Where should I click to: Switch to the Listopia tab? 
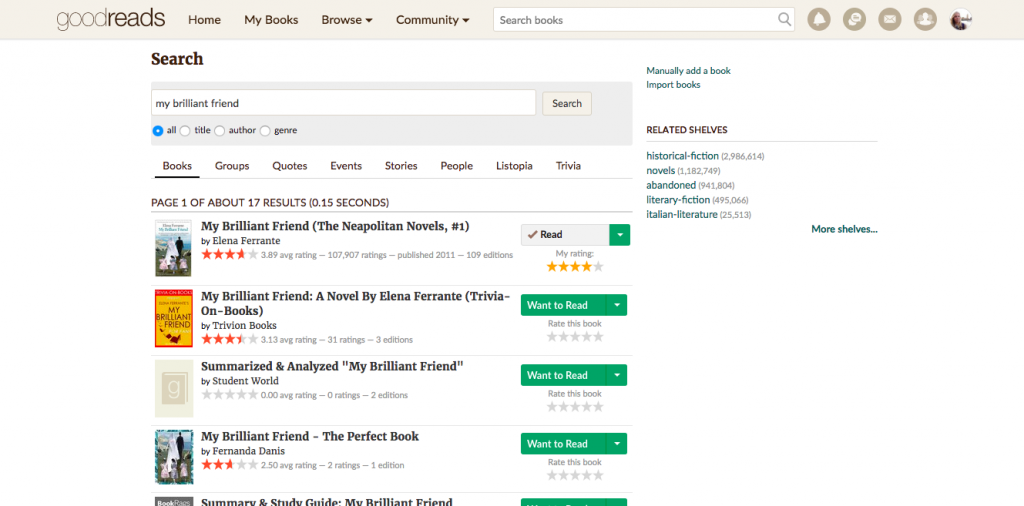tap(514, 166)
